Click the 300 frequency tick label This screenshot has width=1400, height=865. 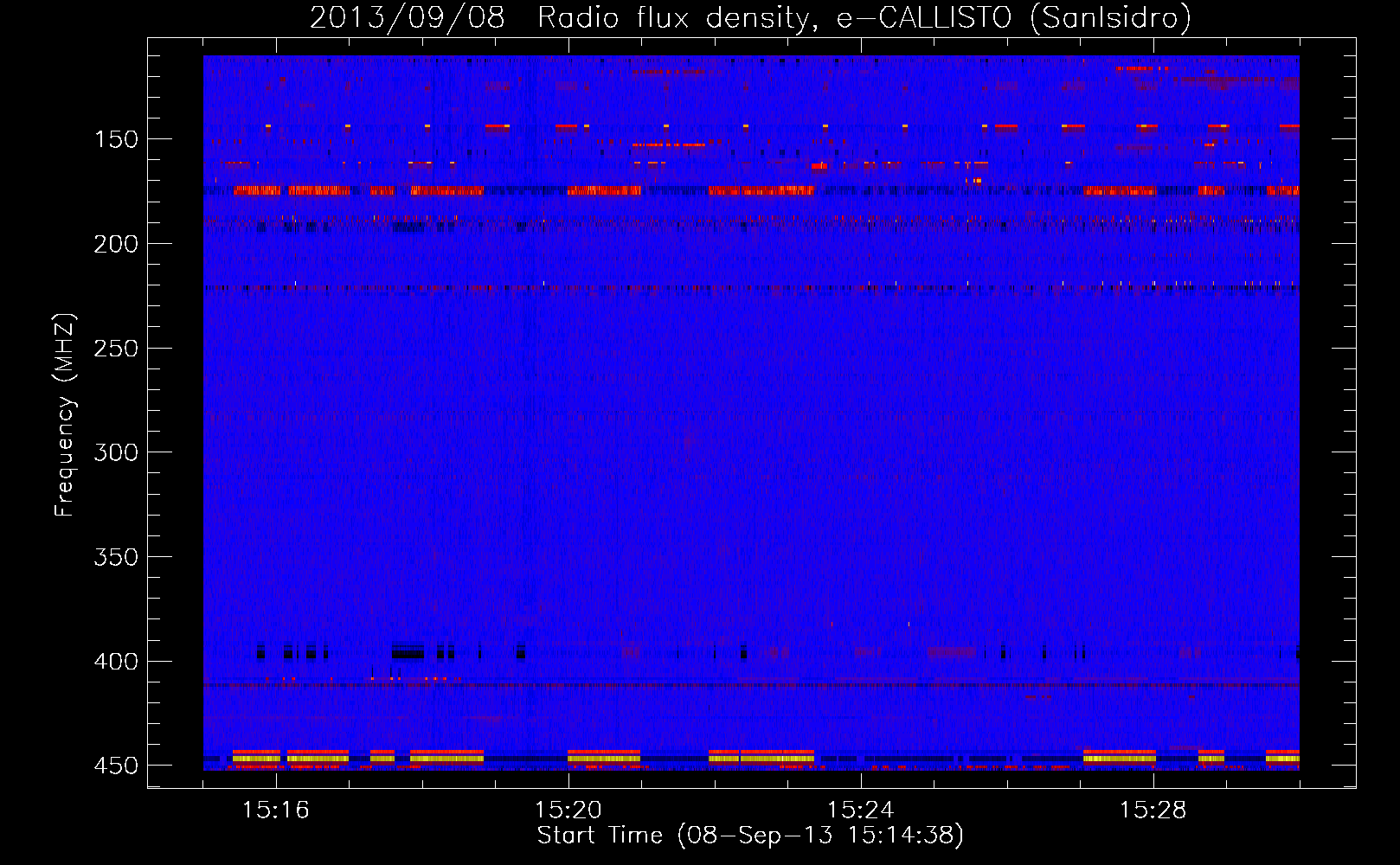115,453
